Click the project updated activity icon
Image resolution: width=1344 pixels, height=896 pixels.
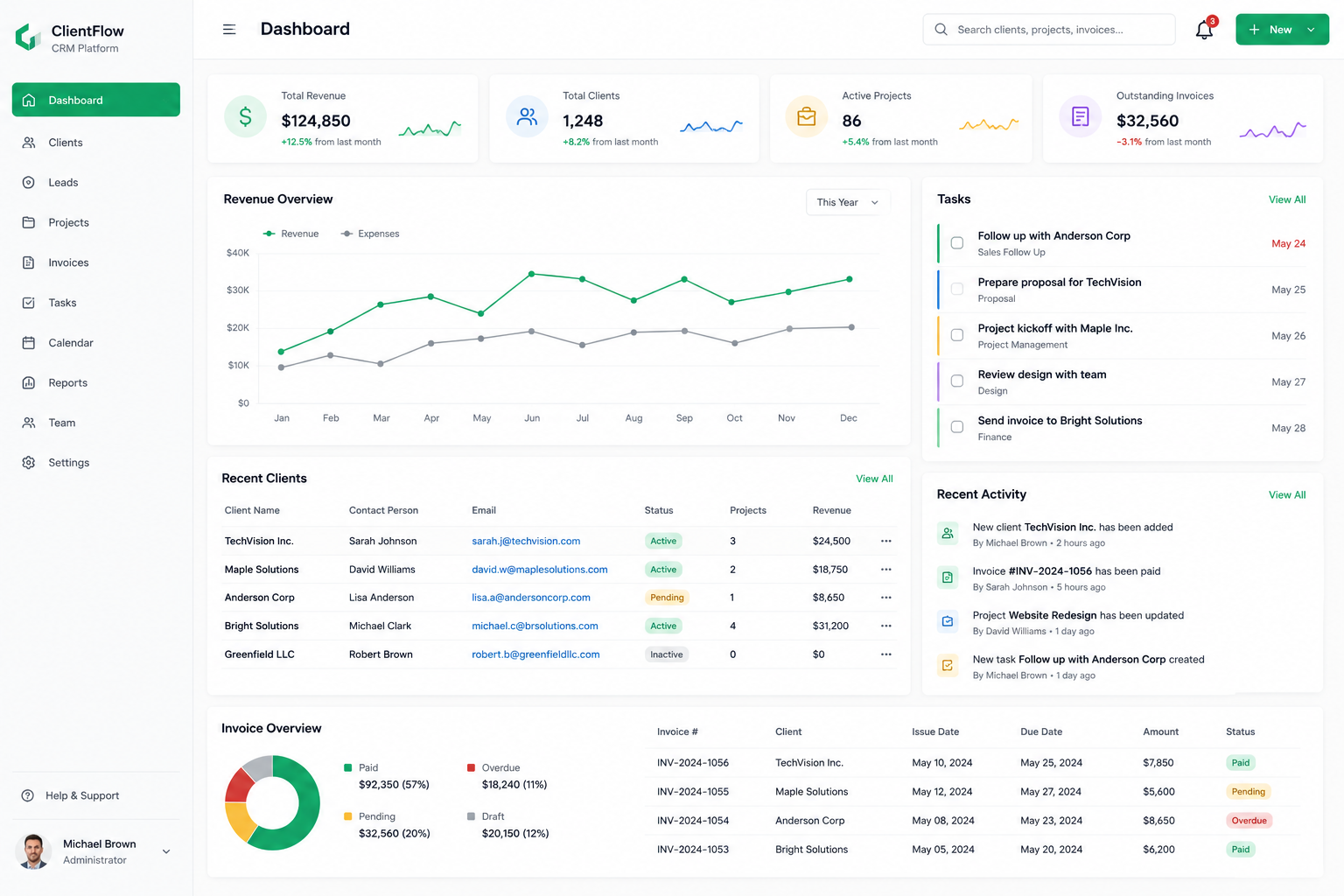[948, 621]
